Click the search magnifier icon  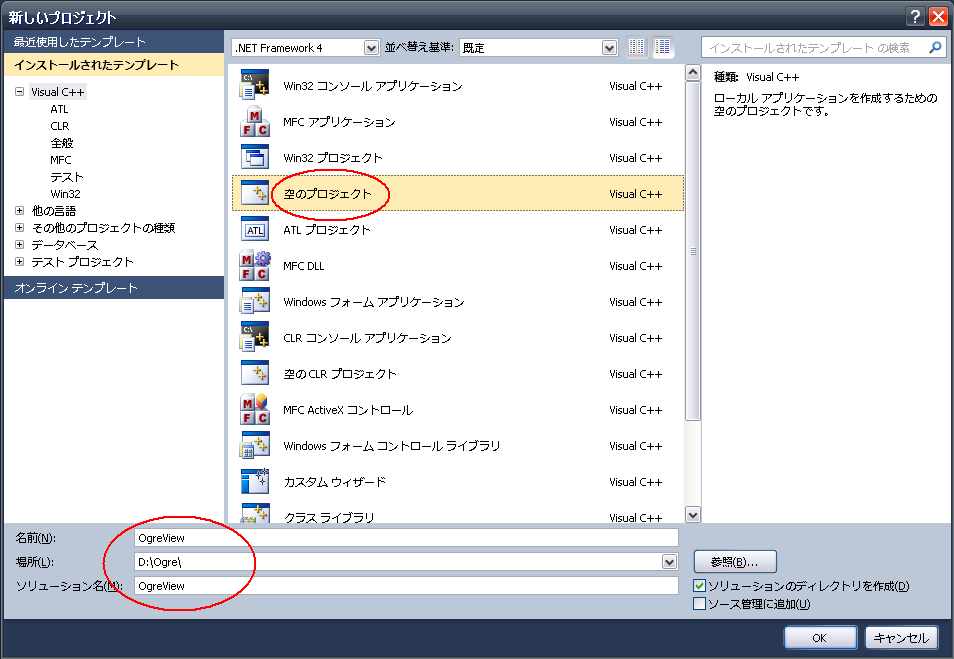pos(935,47)
